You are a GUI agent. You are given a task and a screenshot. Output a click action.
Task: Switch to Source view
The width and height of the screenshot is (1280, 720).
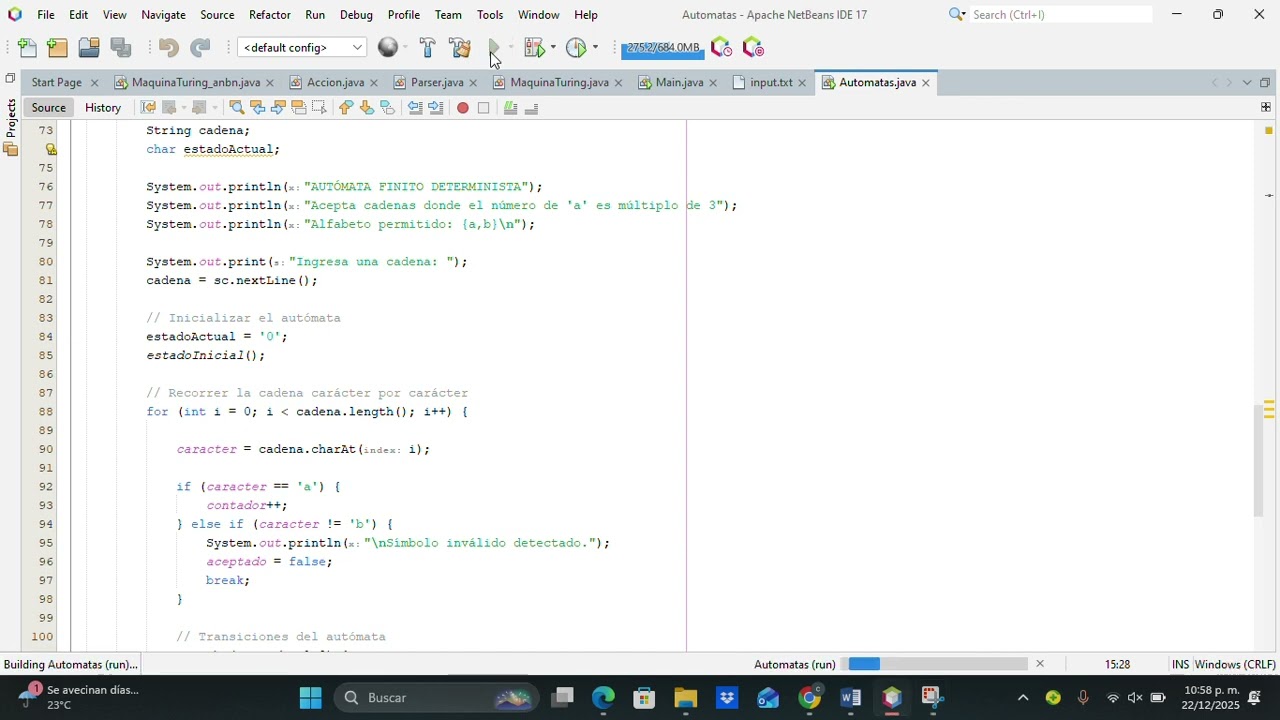point(48,107)
